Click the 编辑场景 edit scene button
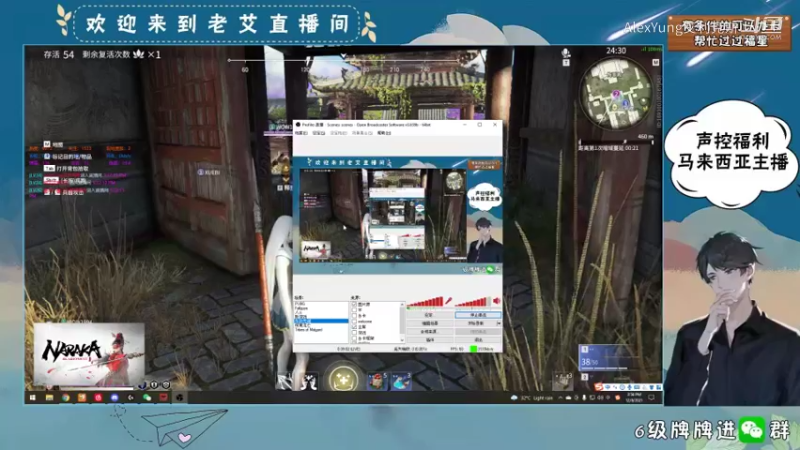Viewport: 800px width, 450px height. [x=430, y=323]
